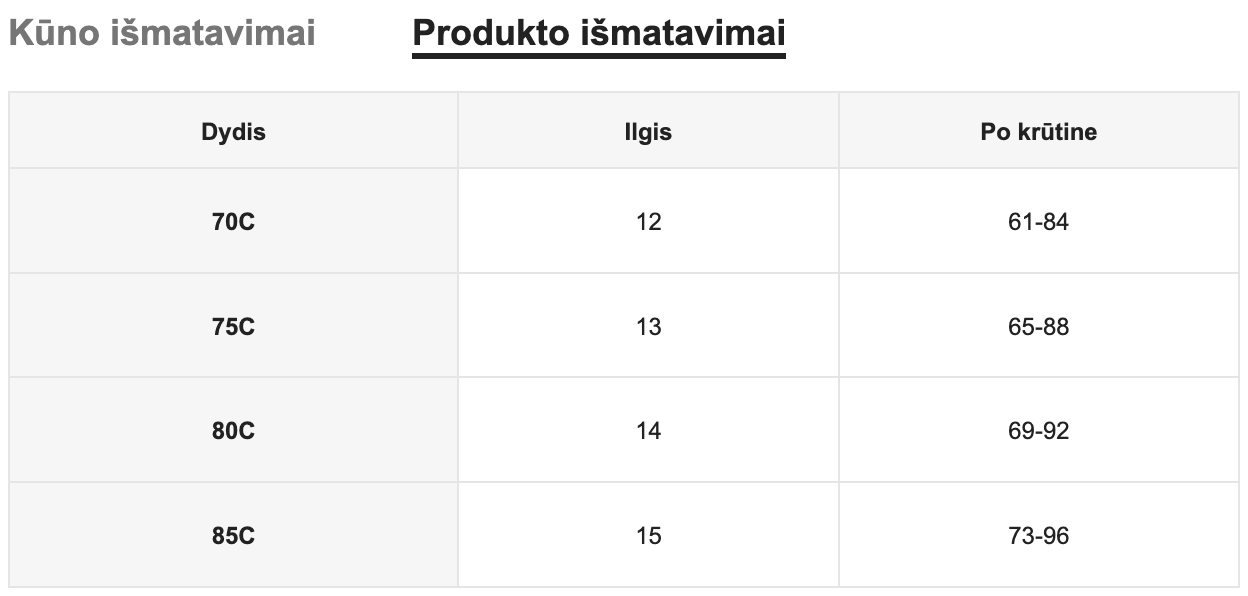Viewport: 1248px width, 596px height.
Task: Click the 69-92 measurement cell
Action: [1038, 431]
